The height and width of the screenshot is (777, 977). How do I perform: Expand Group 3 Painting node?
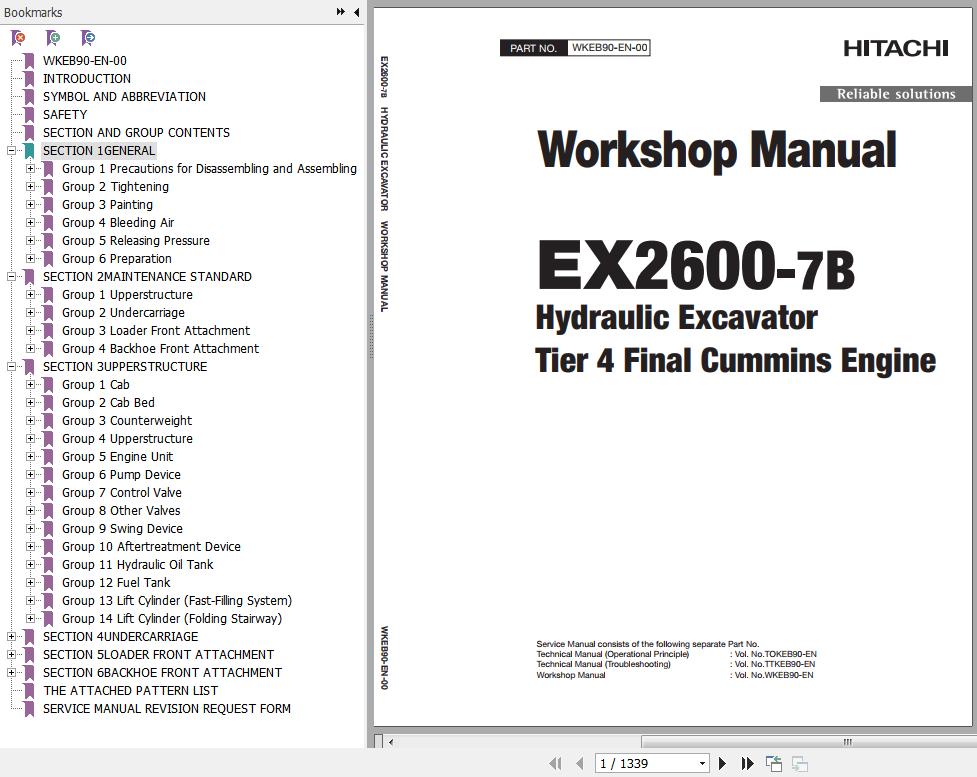[x=30, y=205]
